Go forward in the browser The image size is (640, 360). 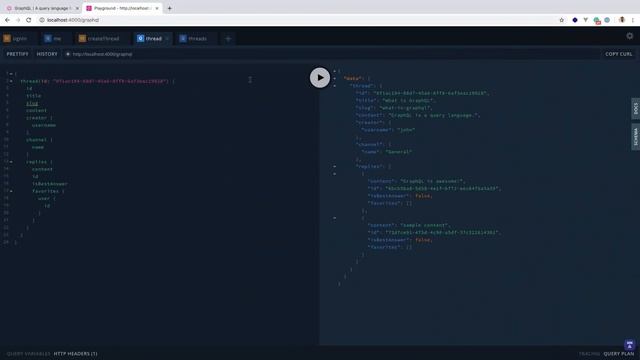18,20
